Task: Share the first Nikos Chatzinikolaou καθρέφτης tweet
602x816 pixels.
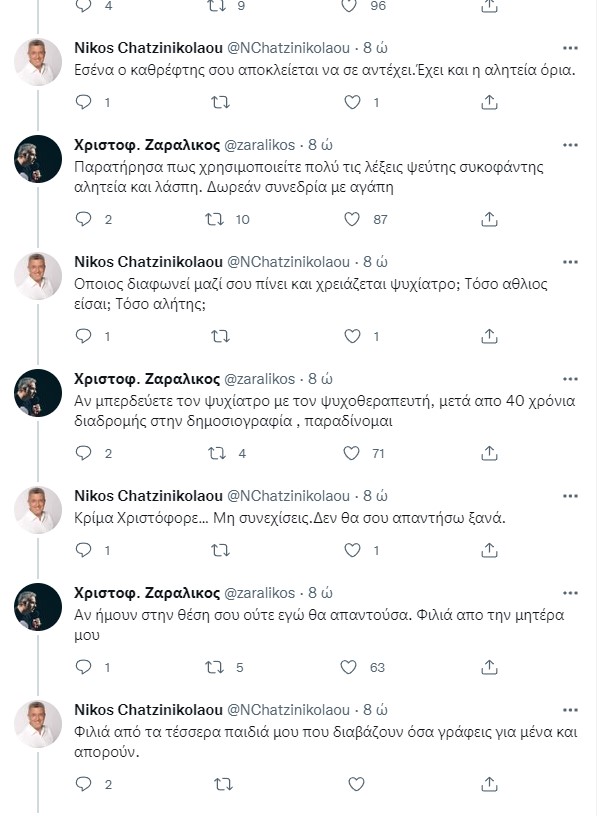Action: pos(489,102)
